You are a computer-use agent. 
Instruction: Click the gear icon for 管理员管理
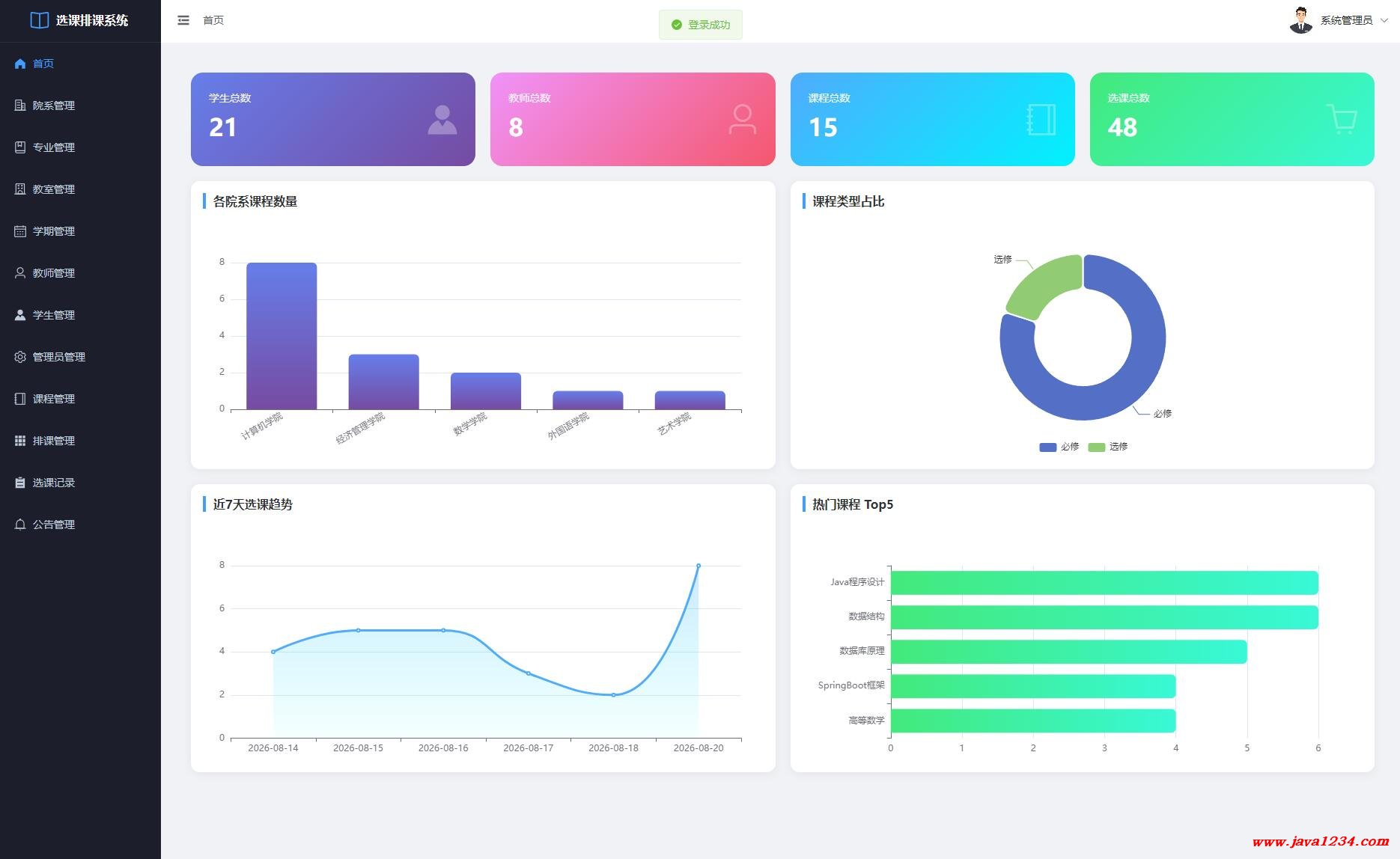(20, 357)
